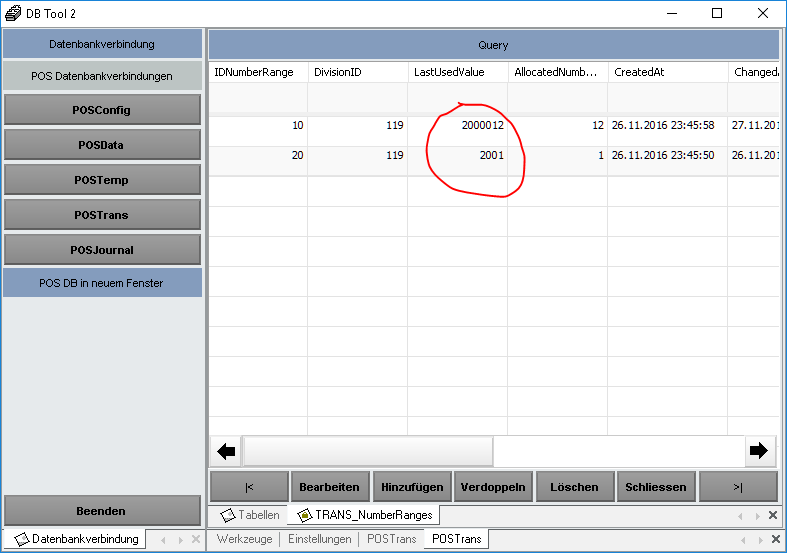This screenshot has width=787, height=553.
Task: Click filter field under IDNumberRange
Action: point(258,98)
